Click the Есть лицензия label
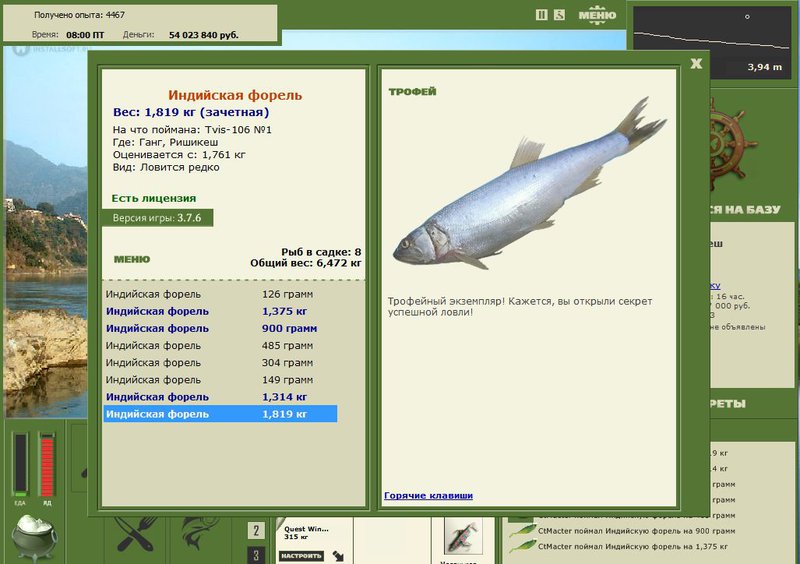This screenshot has height=564, width=800. [x=154, y=198]
